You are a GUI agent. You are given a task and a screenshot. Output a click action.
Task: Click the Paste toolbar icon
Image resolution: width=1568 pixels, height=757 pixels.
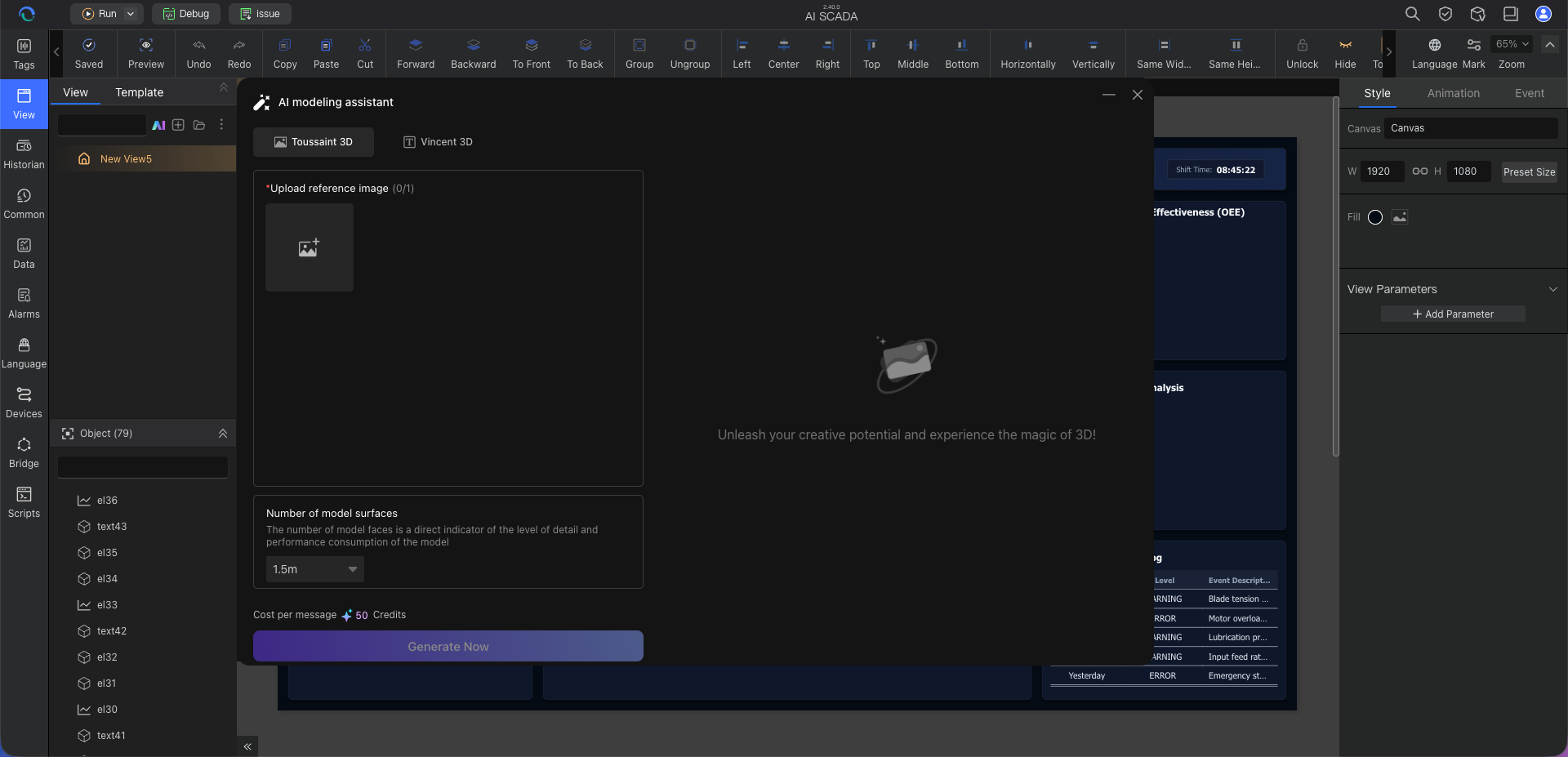(326, 54)
